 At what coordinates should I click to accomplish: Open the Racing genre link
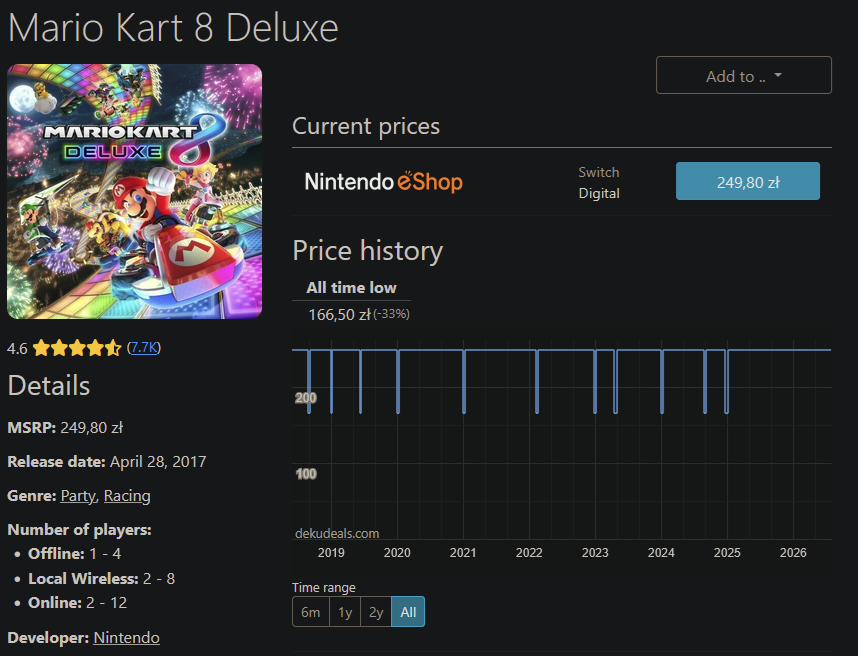click(127, 496)
